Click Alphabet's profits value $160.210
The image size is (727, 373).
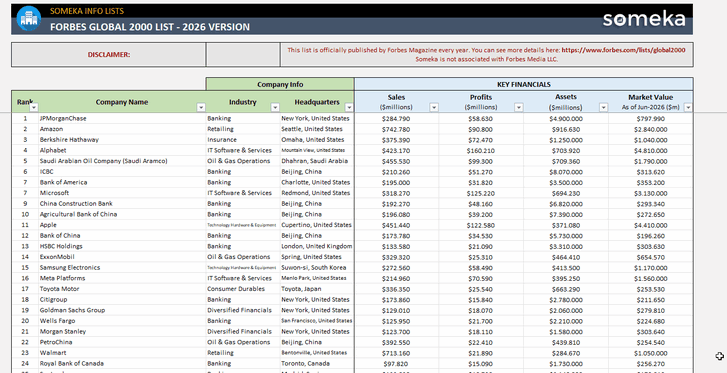point(481,150)
